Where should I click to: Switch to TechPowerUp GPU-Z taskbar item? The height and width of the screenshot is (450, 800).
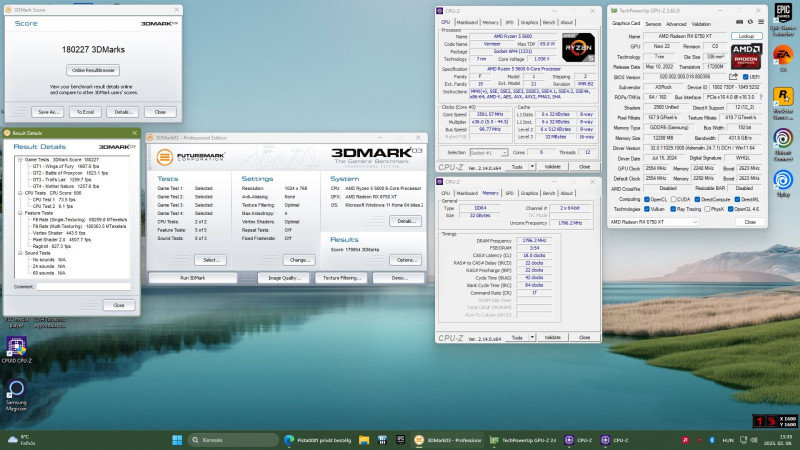(x=523, y=440)
